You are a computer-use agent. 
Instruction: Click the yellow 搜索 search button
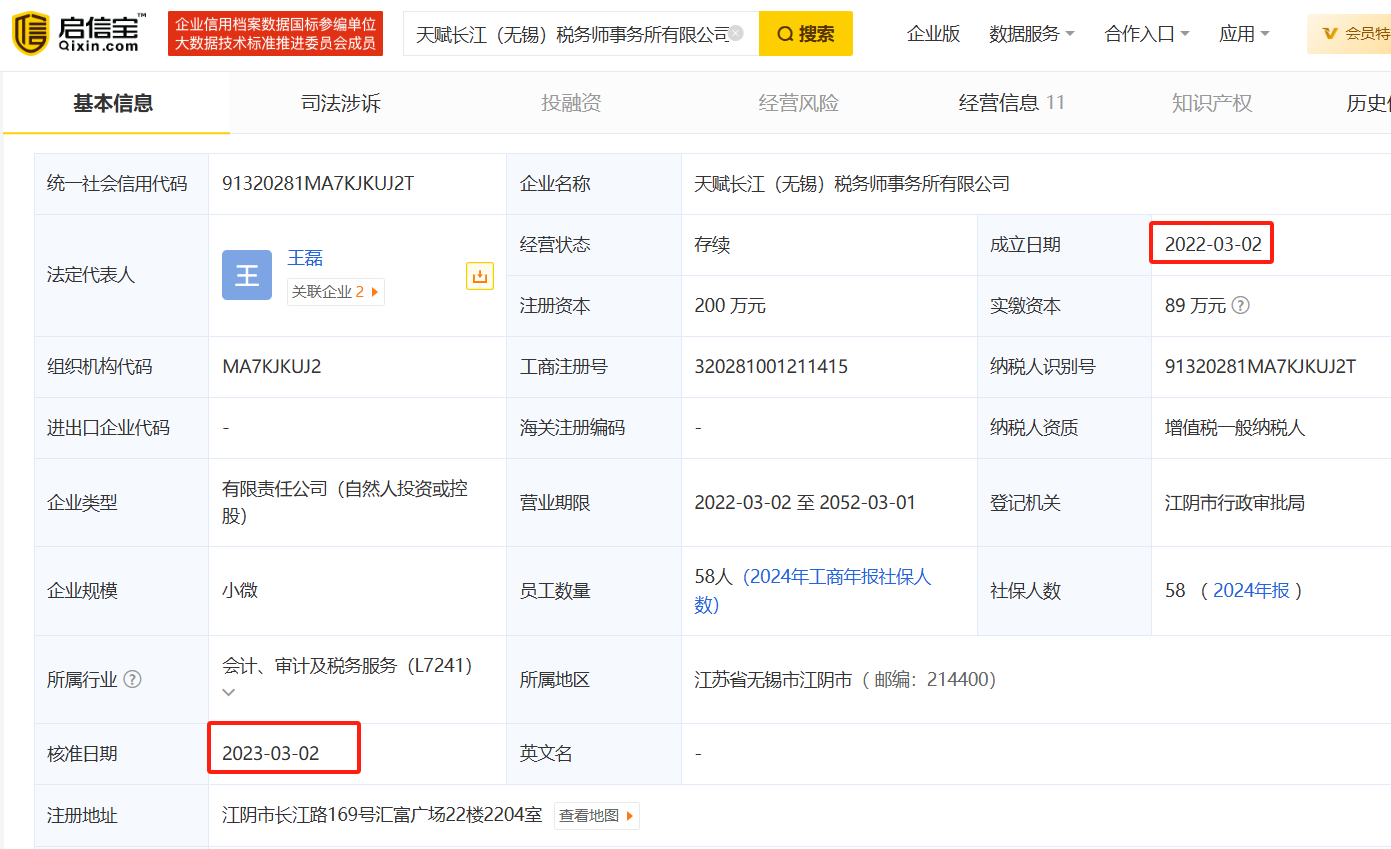[806, 34]
